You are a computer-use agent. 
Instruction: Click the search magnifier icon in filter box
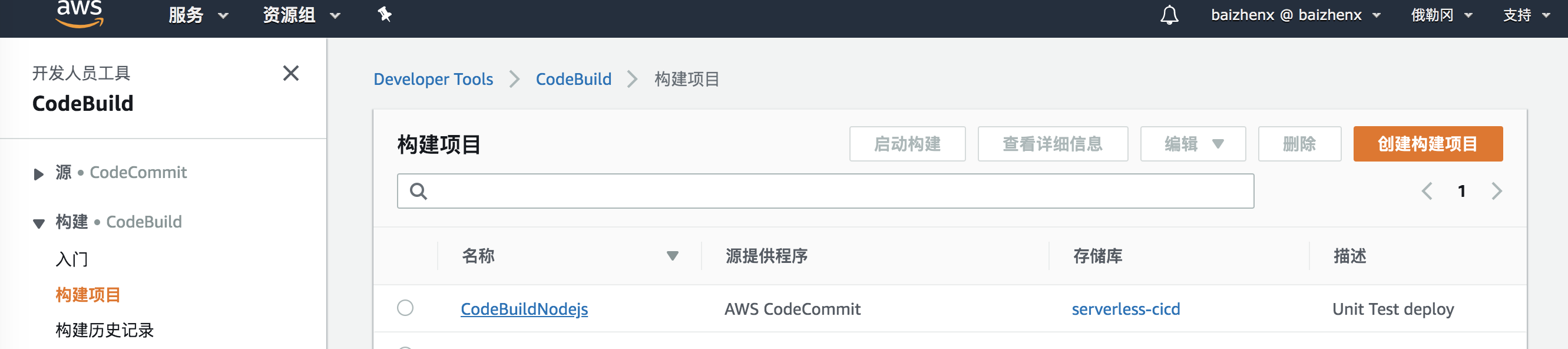[418, 191]
